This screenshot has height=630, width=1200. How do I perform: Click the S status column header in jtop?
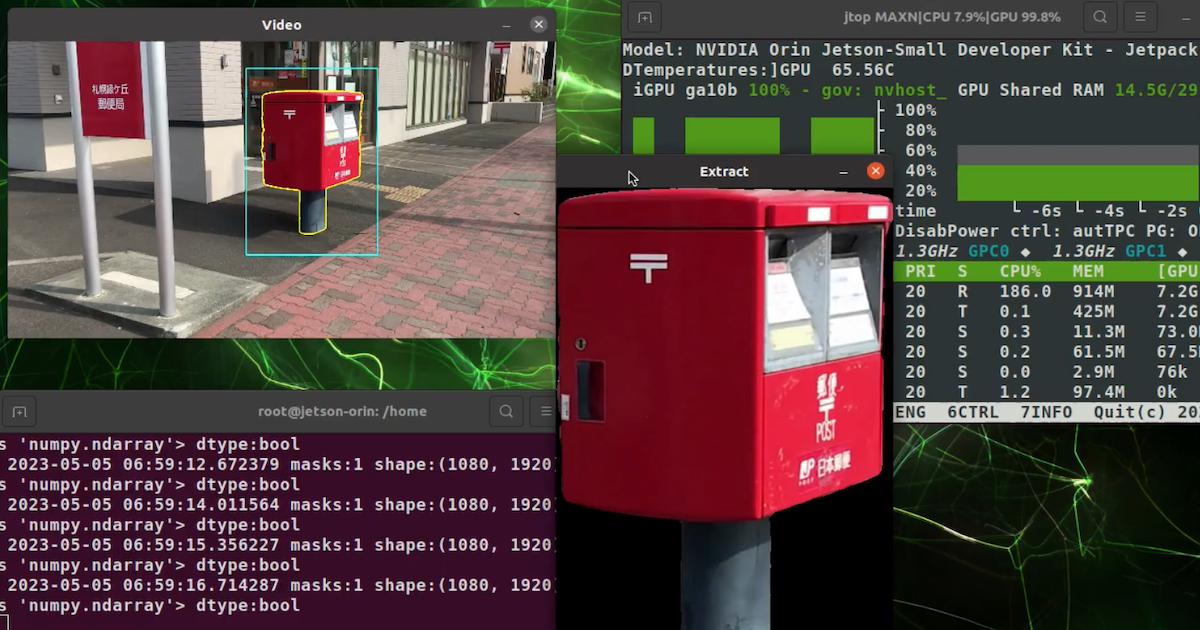point(962,271)
